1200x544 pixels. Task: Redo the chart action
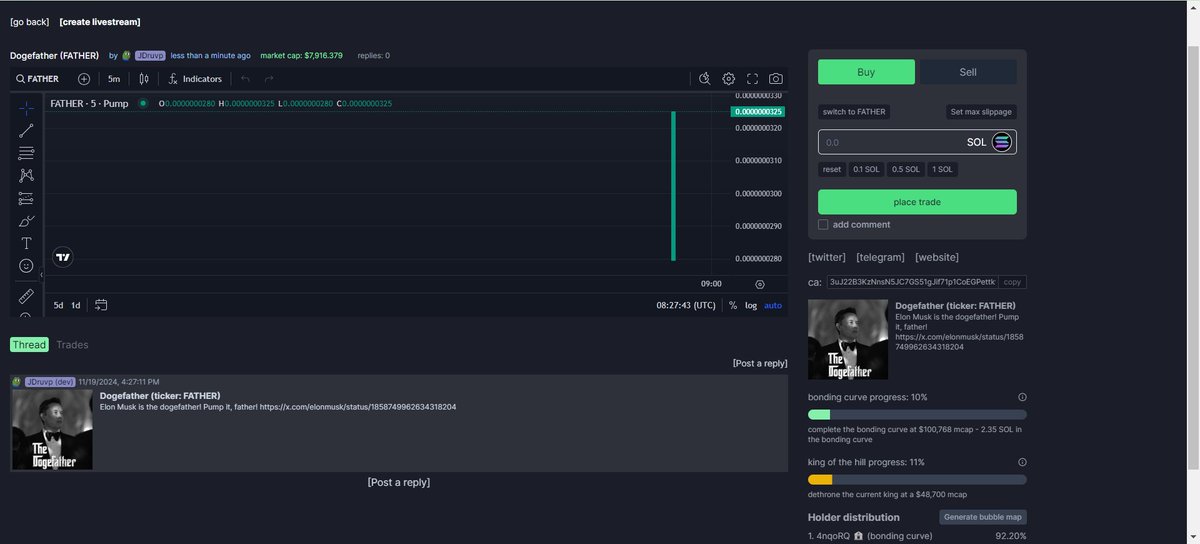[269, 79]
